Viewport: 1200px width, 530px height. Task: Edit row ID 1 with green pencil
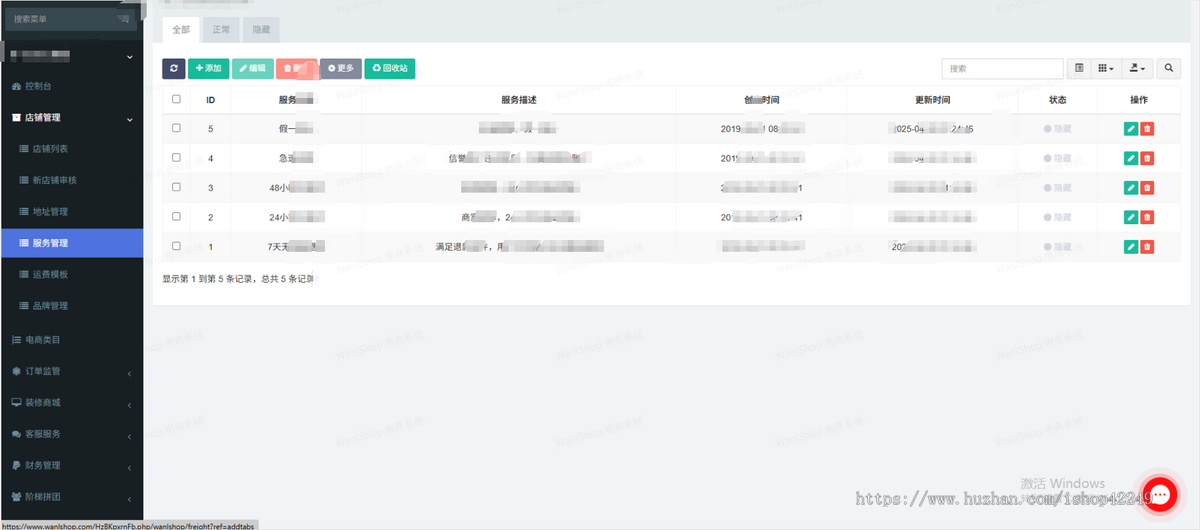1130,247
